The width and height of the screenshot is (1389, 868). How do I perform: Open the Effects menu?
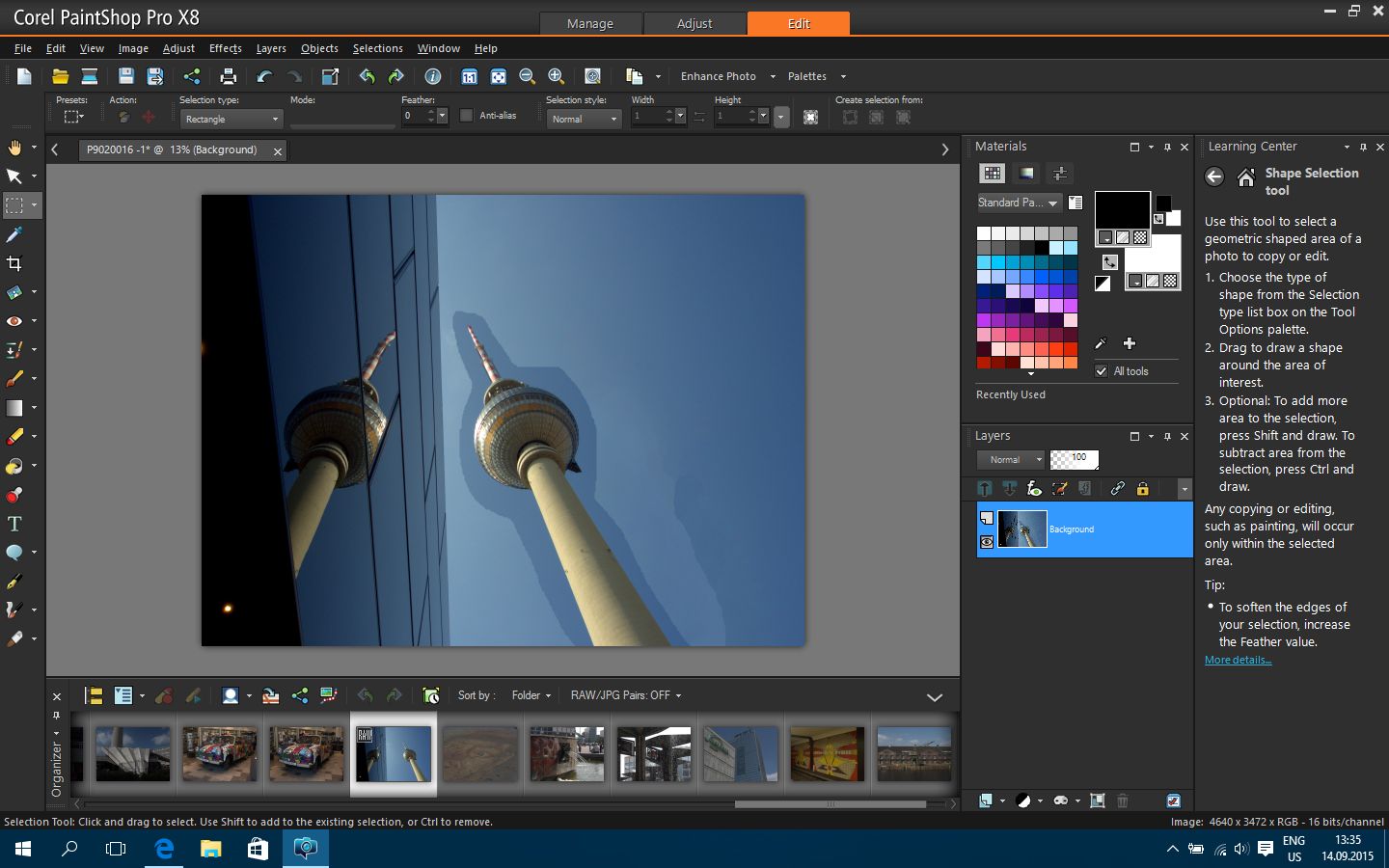225,48
